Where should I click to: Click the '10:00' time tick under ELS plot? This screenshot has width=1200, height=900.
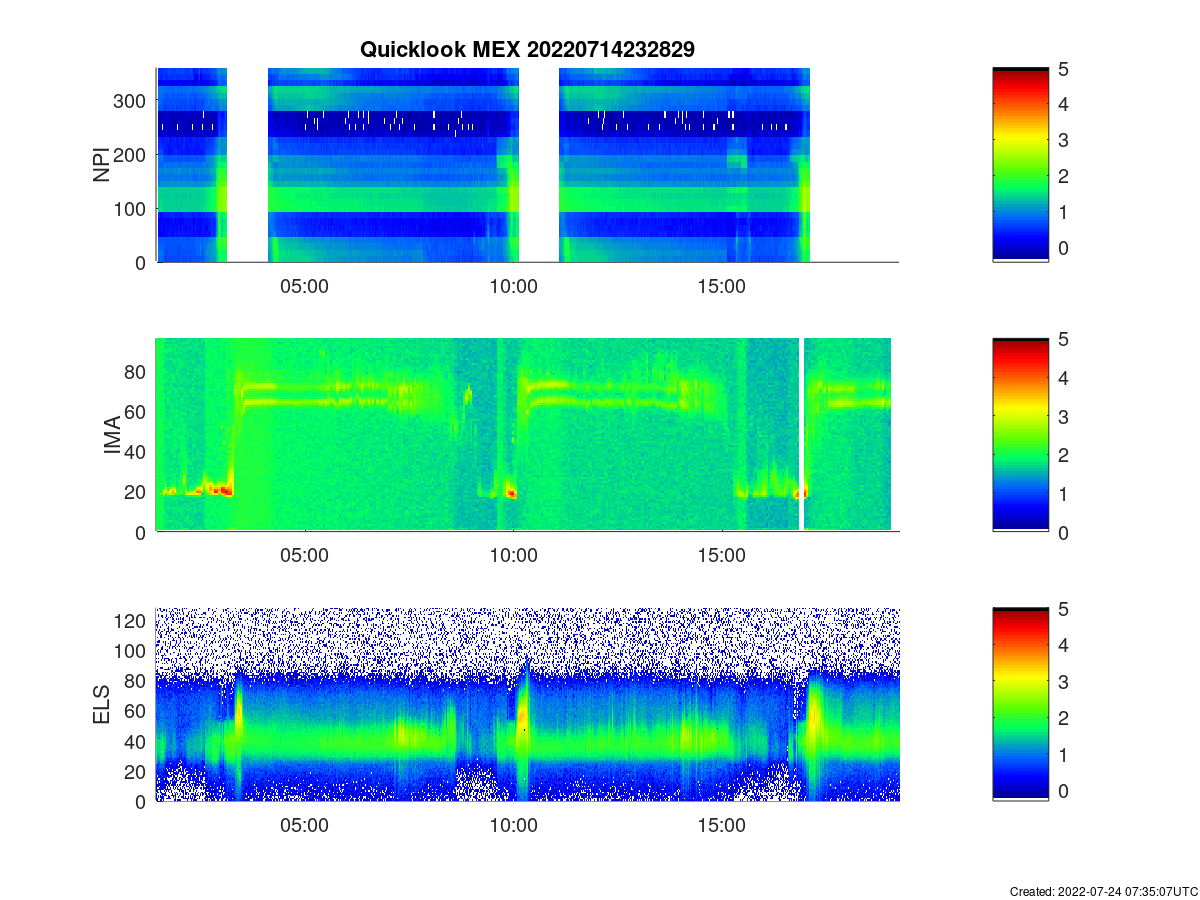point(513,826)
